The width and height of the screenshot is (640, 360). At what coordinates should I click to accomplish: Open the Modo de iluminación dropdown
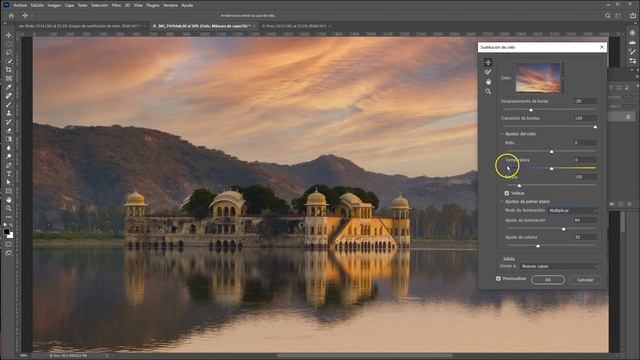572,211
